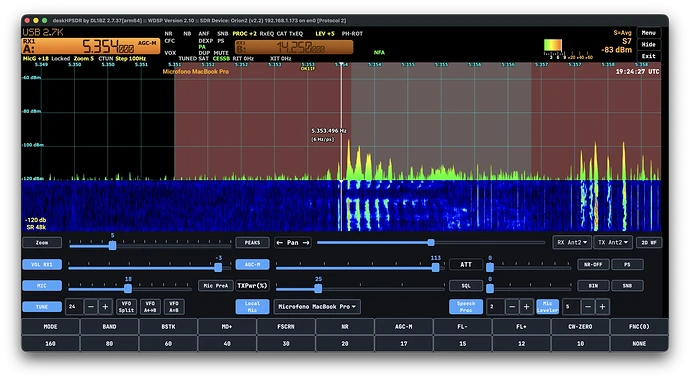Select the 80 band button
The width and height of the screenshot is (690, 379).
pyautogui.click(x=109, y=343)
